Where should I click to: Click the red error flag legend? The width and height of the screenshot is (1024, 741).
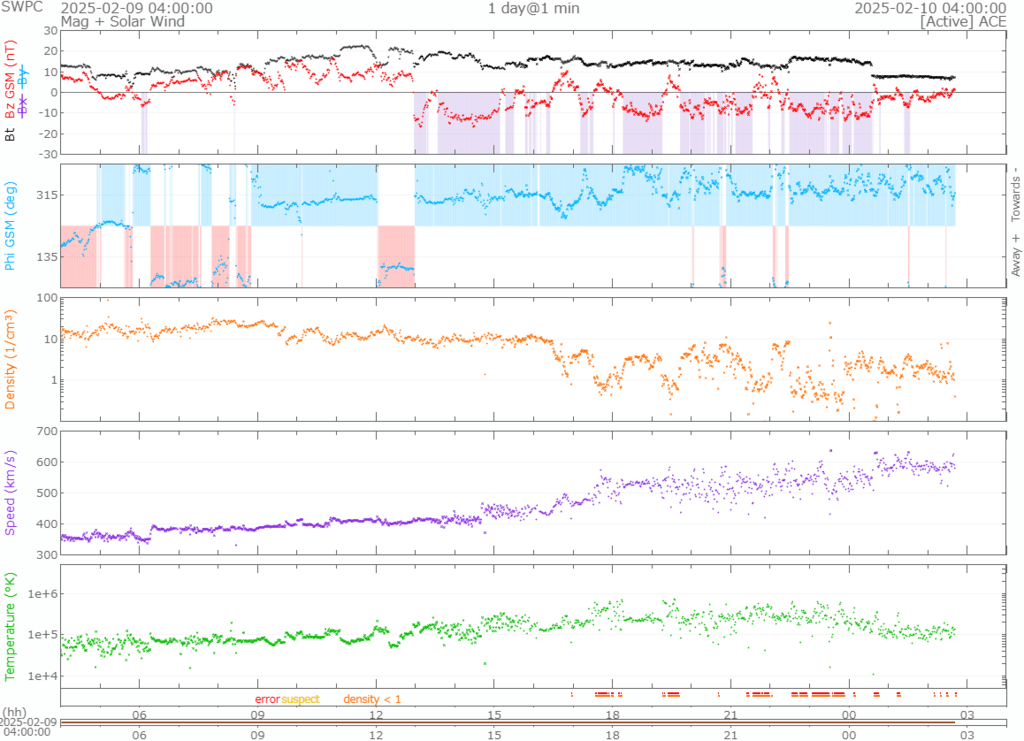point(267,698)
